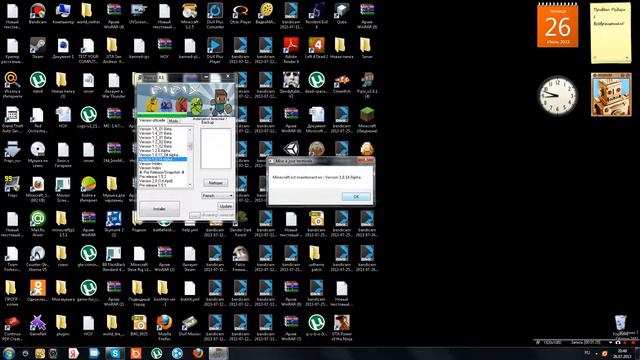Click the version list scroll-up arrow
Viewport: 640px width, 360px height.
tap(190, 129)
